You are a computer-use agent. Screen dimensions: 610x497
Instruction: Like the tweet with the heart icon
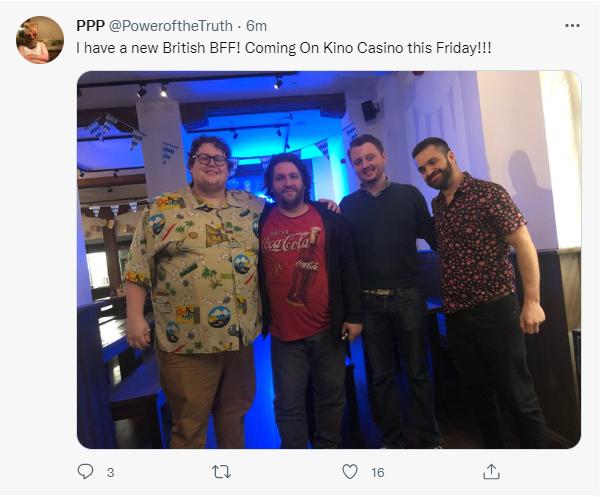350,472
